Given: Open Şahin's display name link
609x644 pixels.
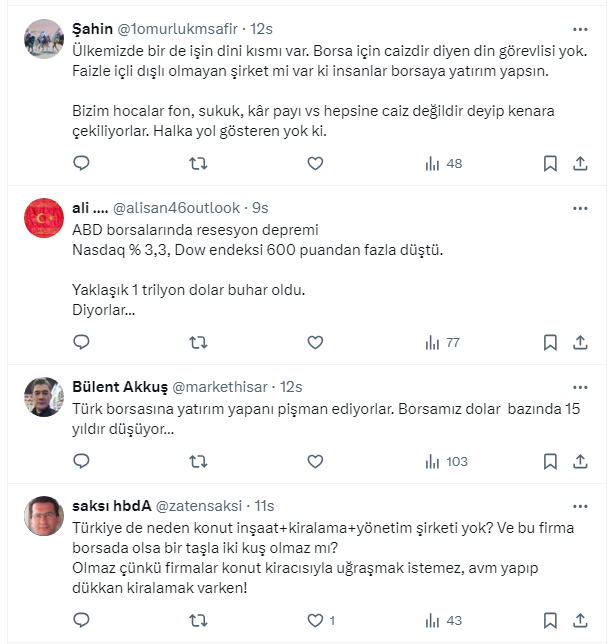Looking at the screenshot, I should click(93, 28).
